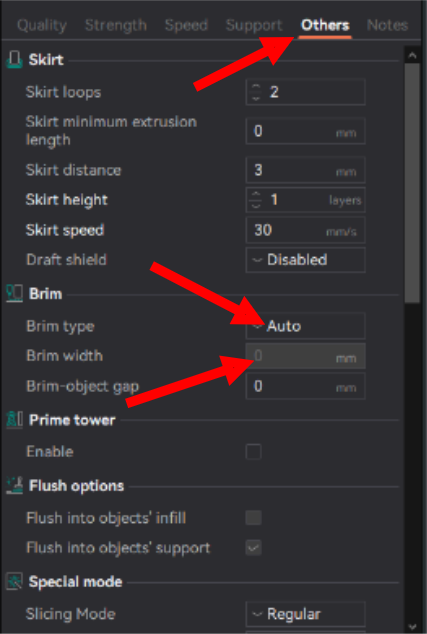Click scrollbar down arrow at bottom
427x634 pixels.
[412, 627]
